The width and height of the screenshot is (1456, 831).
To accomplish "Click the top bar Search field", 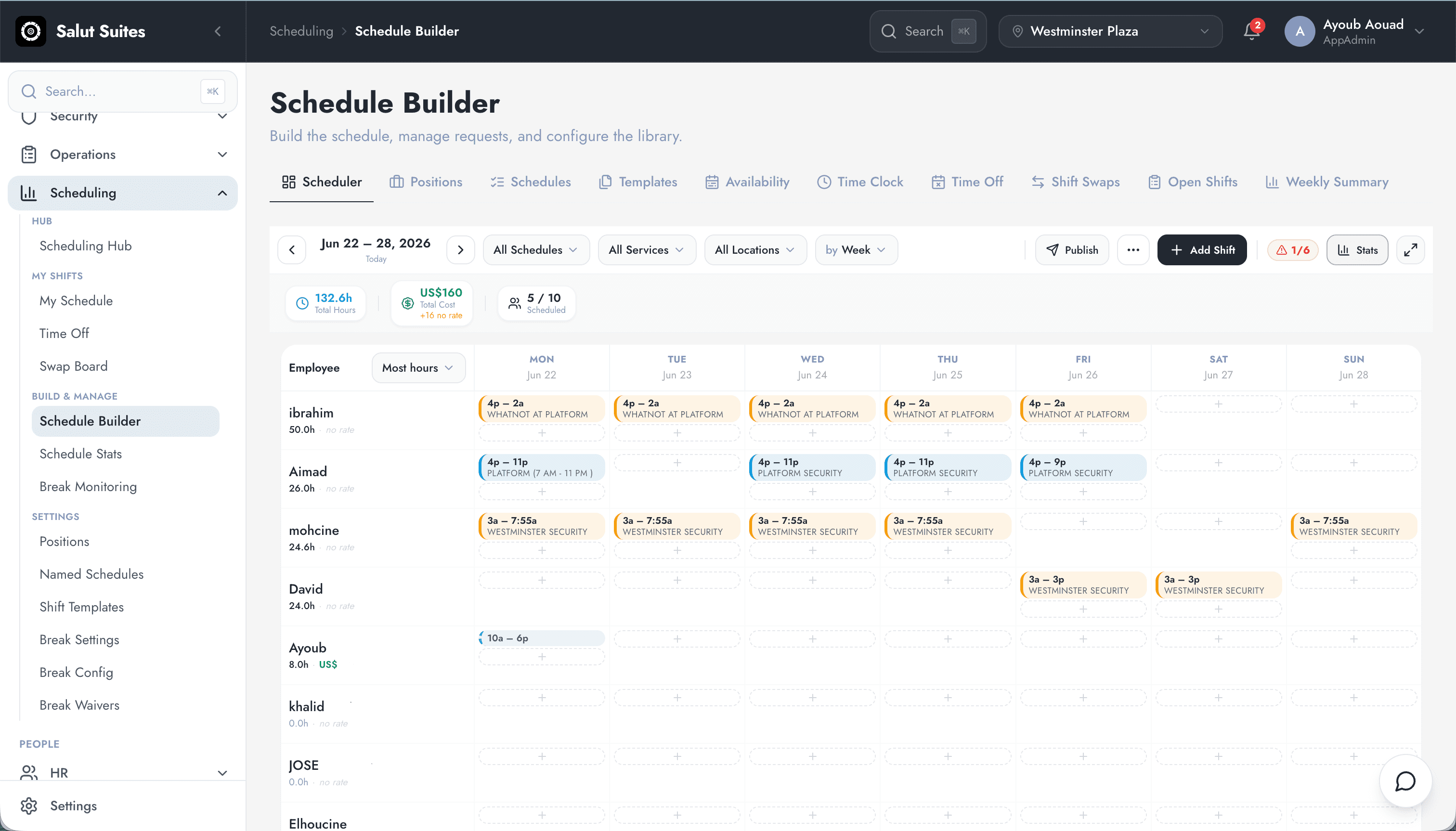I will tap(927, 31).
